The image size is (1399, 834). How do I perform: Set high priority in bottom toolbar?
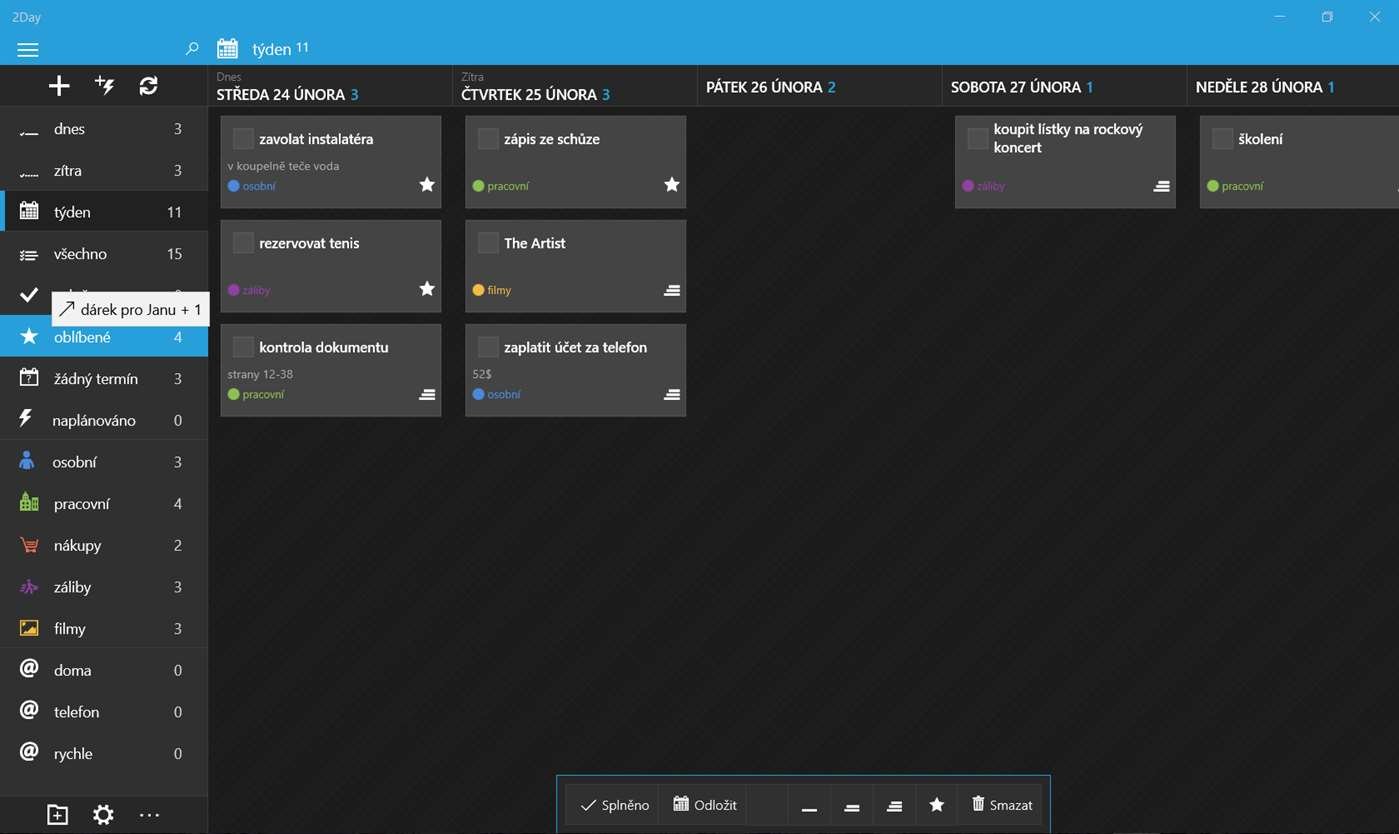(895, 805)
